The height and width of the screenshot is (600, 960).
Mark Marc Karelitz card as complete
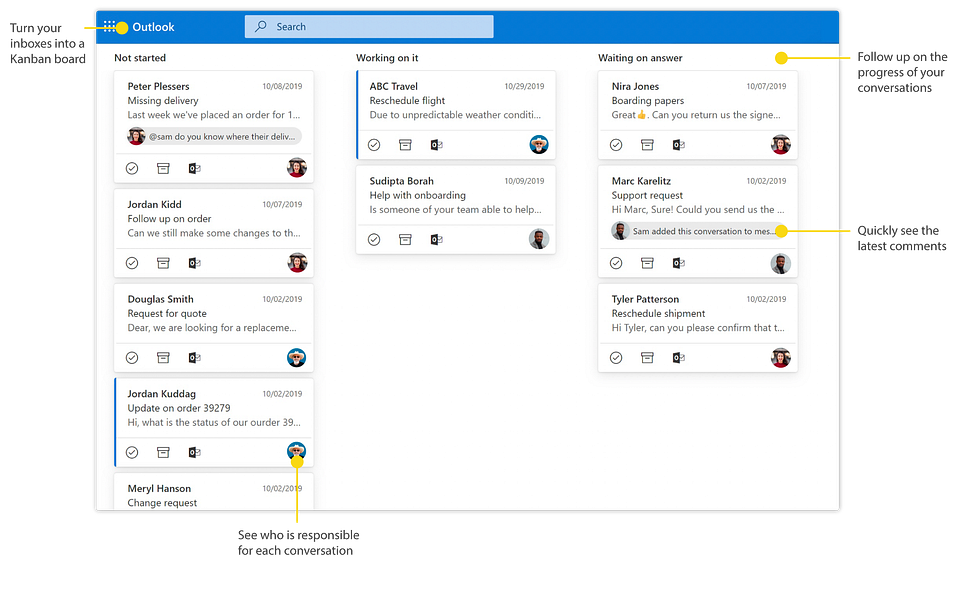[616, 263]
